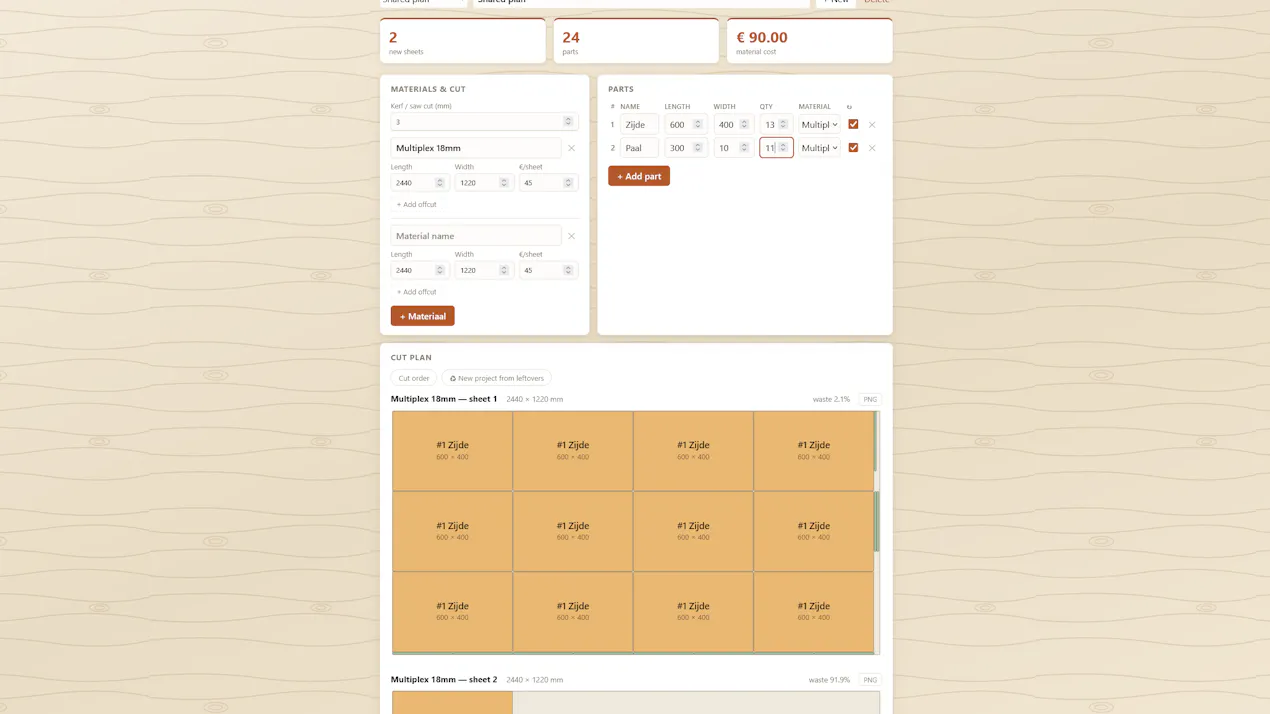Delete the Paal part row
1270x714 pixels.
[x=872, y=148]
